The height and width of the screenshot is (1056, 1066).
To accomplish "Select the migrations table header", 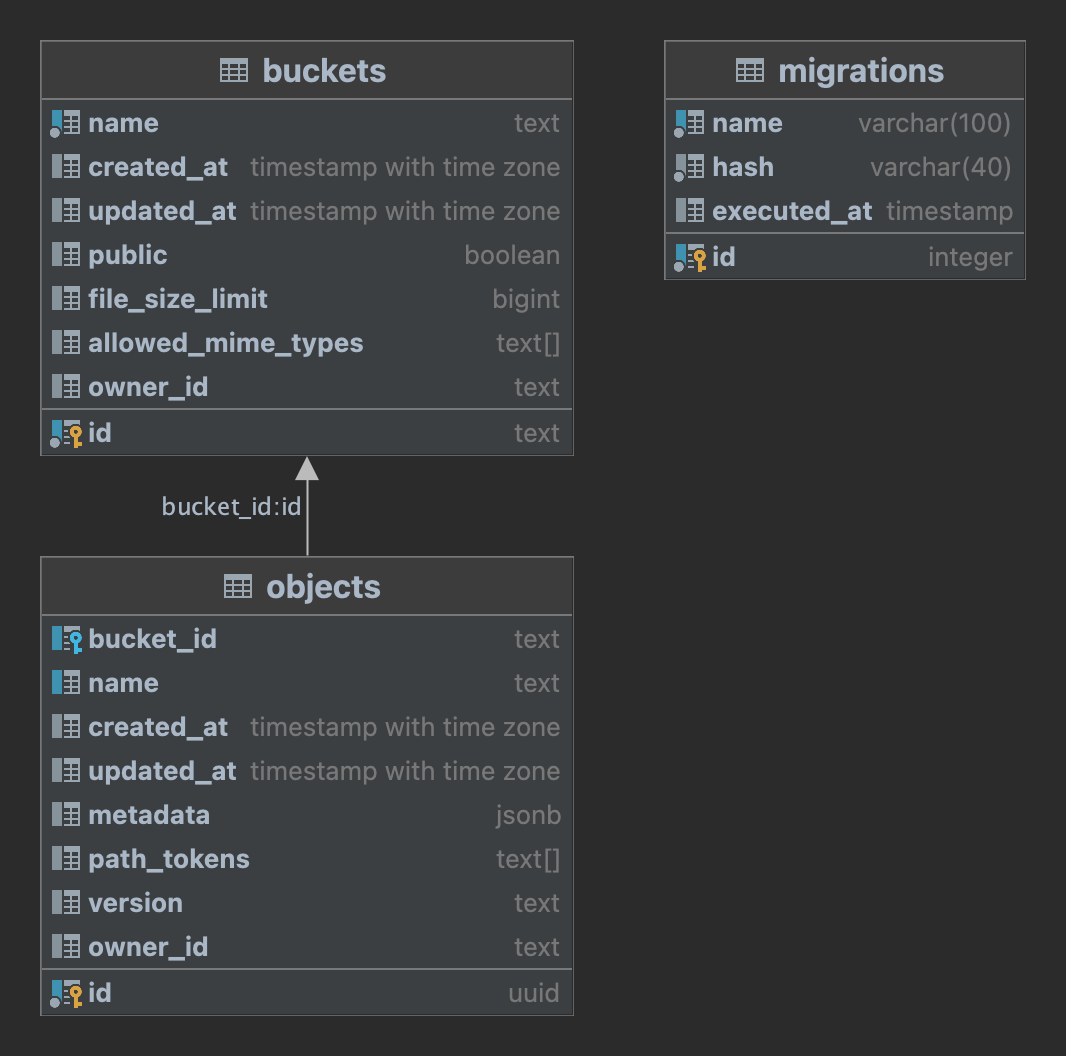I will click(x=844, y=70).
